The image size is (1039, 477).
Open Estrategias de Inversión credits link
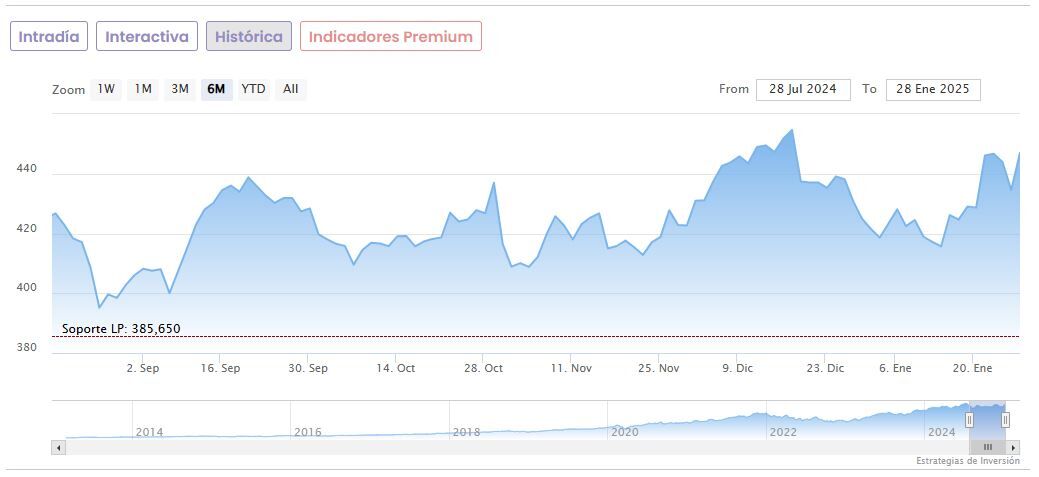tap(967, 461)
